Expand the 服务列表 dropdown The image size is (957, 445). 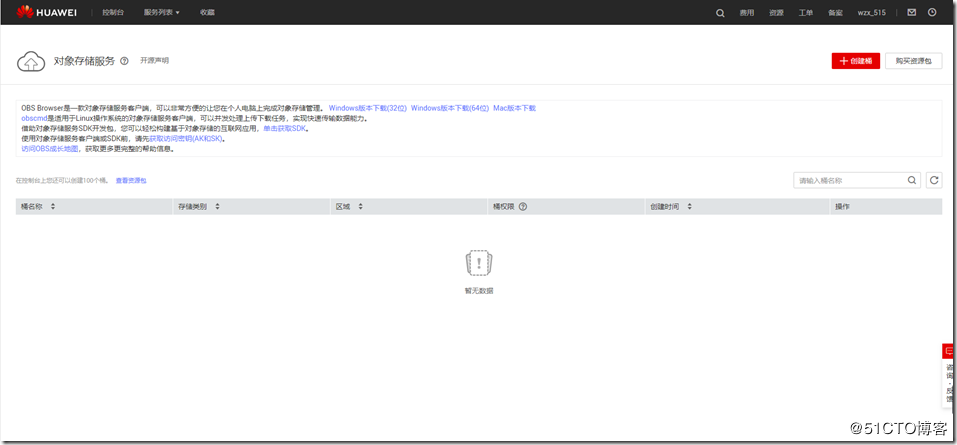coord(162,12)
